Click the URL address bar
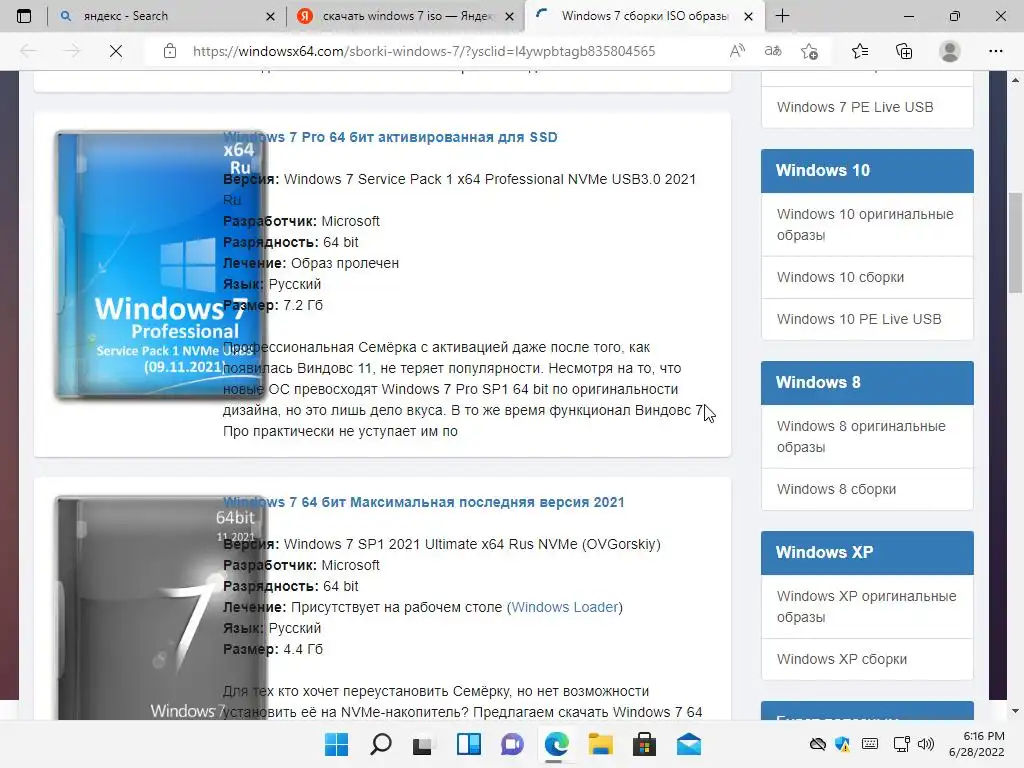This screenshot has width=1024, height=768. click(x=424, y=51)
